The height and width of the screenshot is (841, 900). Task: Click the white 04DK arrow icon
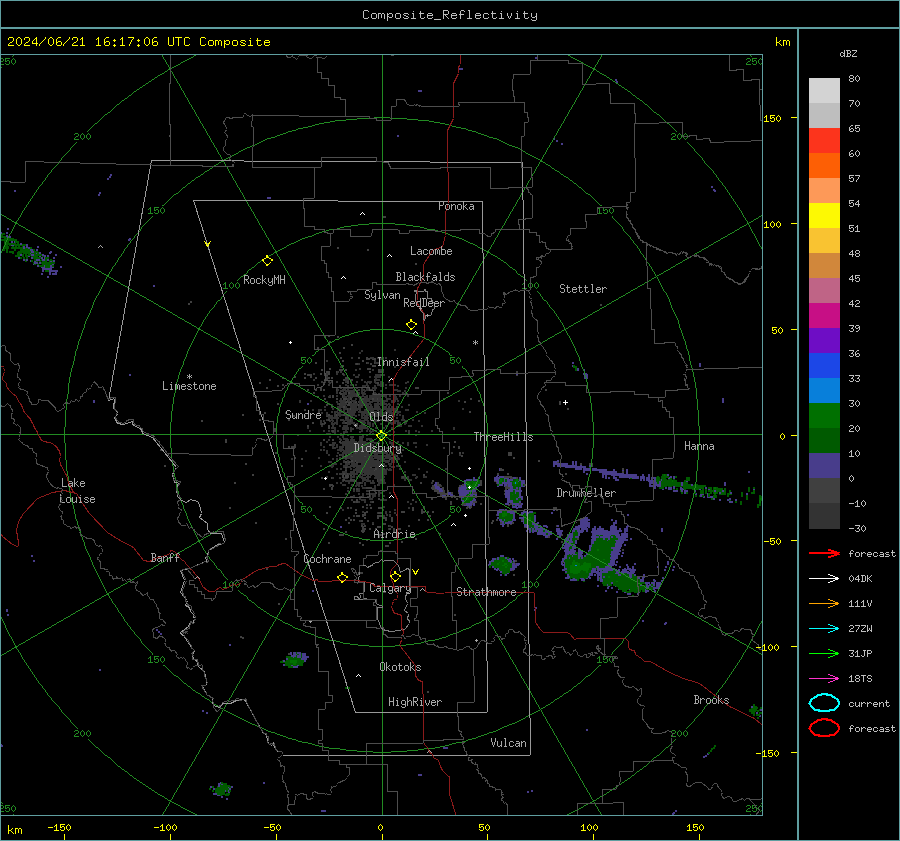824,579
